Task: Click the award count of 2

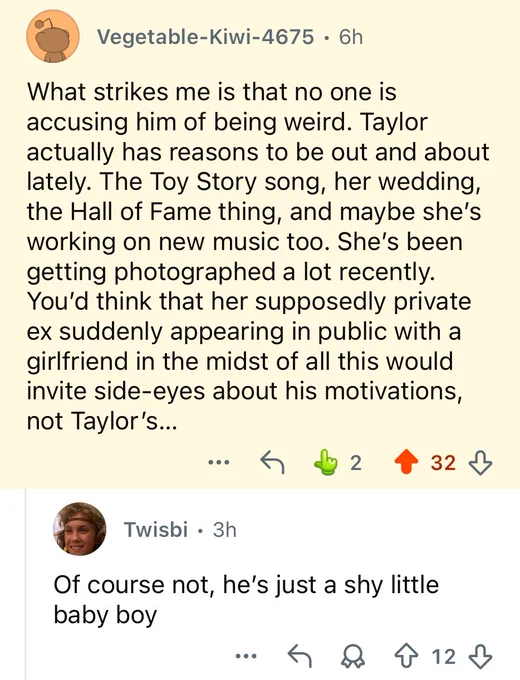Action: (355, 463)
